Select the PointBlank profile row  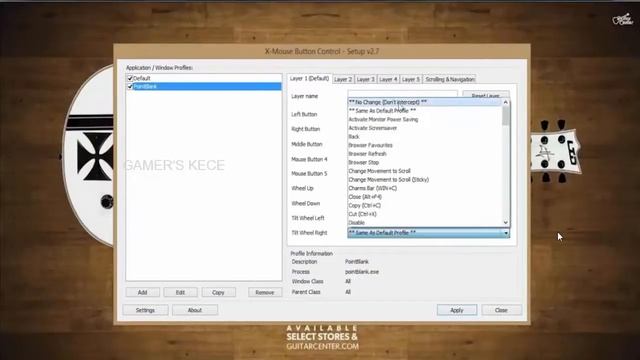(204, 86)
